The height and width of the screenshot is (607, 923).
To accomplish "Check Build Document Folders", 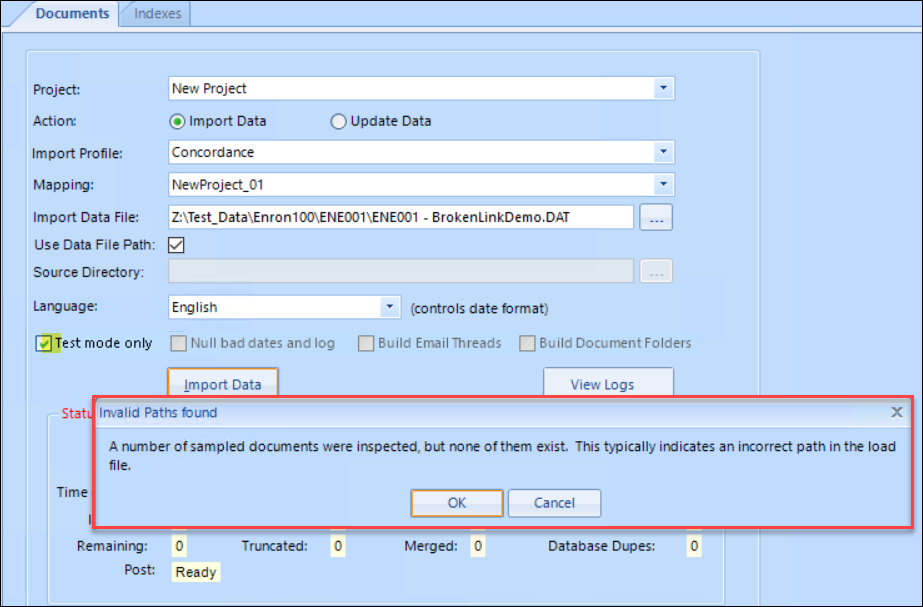I will [x=527, y=342].
